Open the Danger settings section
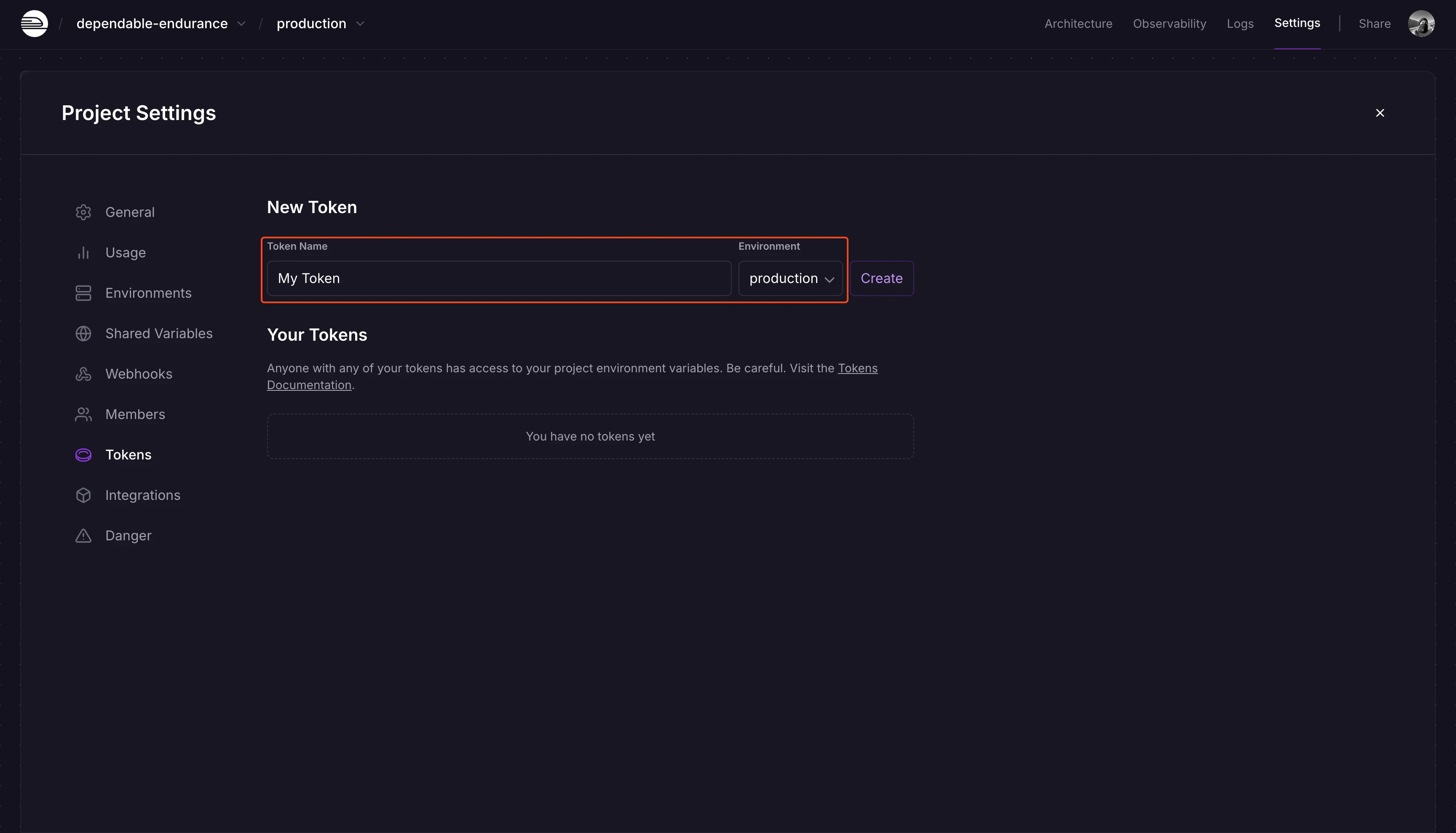This screenshot has width=1456, height=833. click(x=128, y=536)
